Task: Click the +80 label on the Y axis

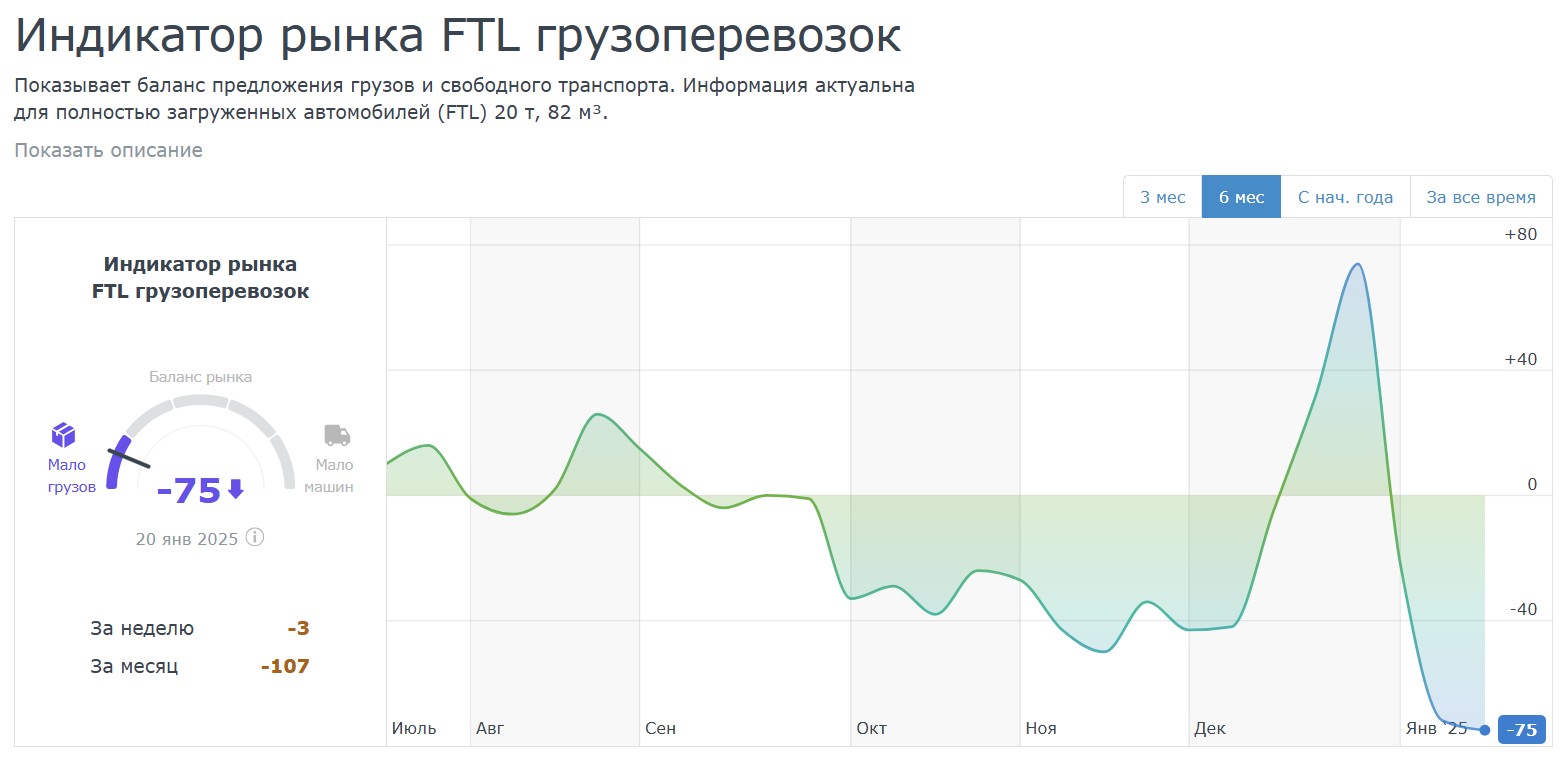Action: [x=1520, y=235]
